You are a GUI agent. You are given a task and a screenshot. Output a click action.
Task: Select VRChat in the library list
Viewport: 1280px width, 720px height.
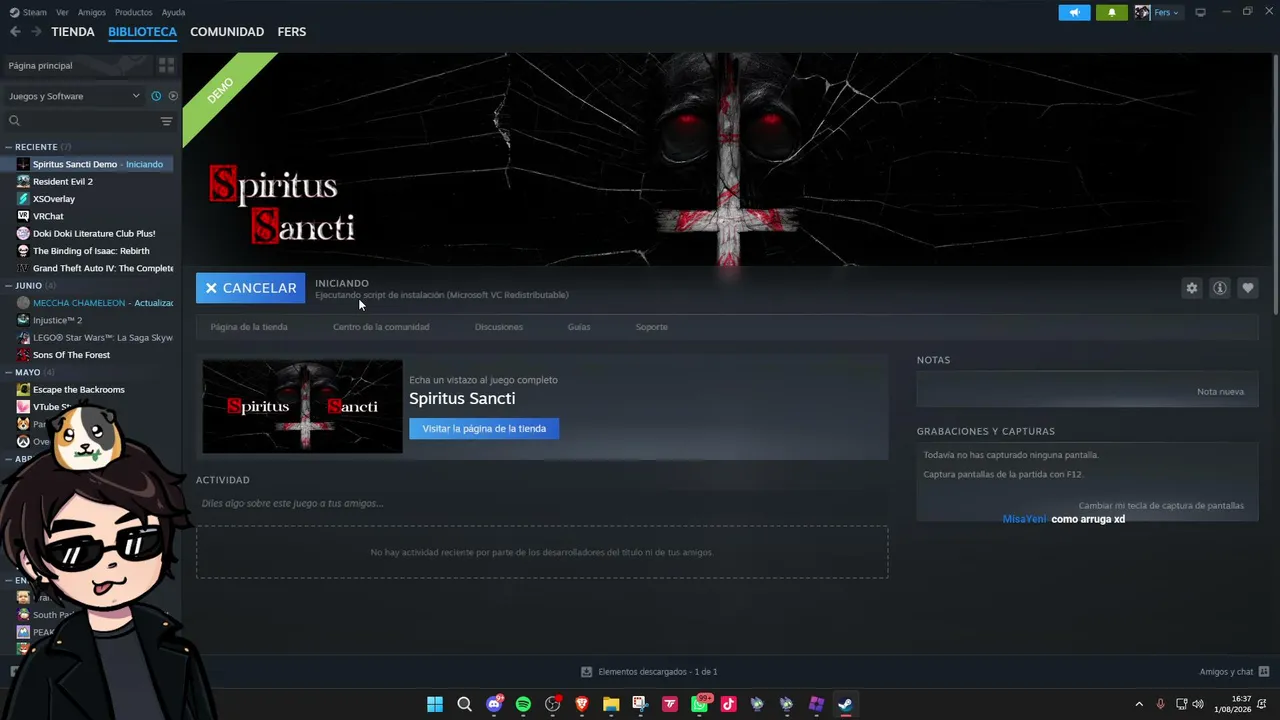[90, 216]
